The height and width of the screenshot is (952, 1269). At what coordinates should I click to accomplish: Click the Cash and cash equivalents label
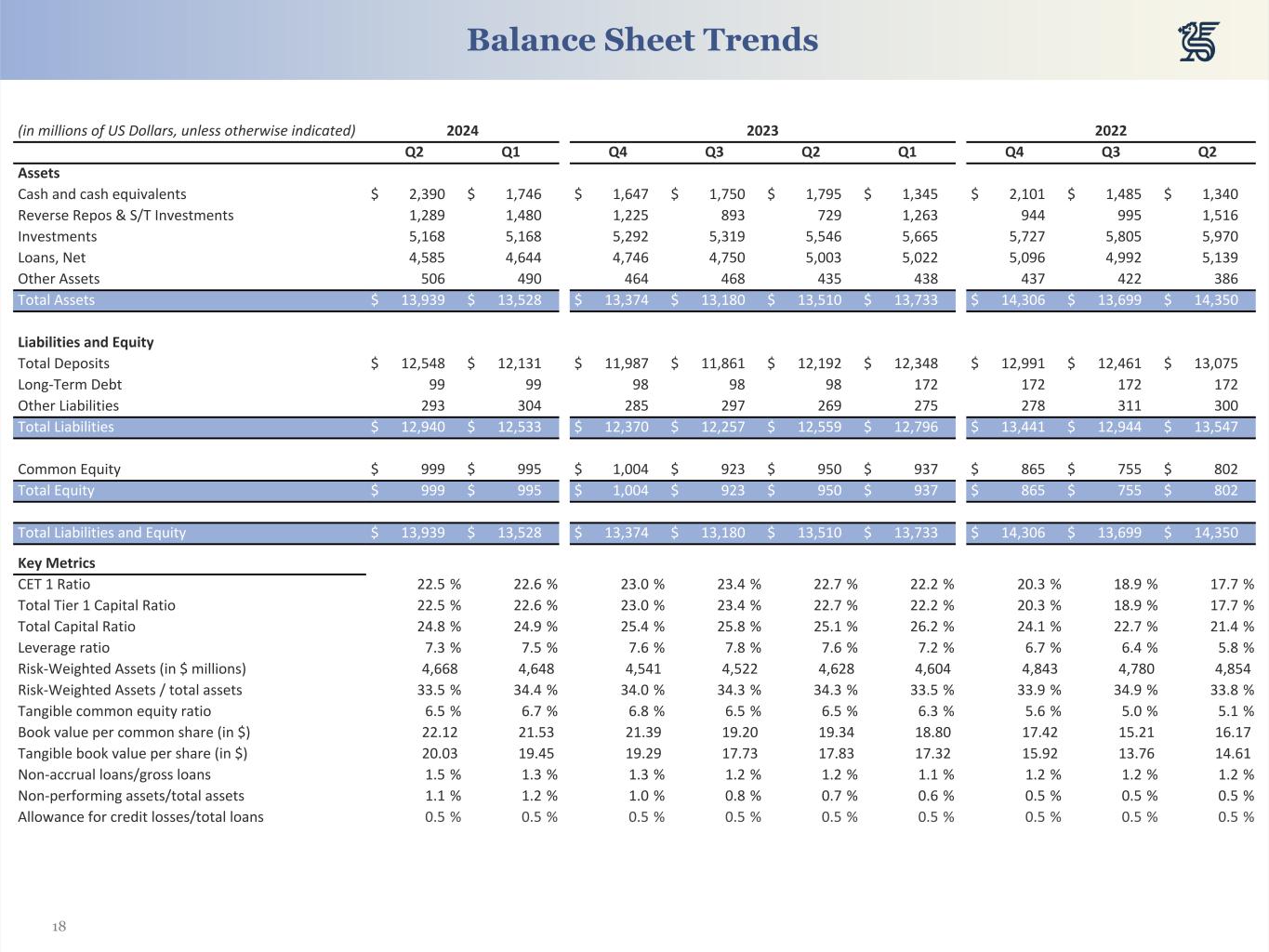[x=102, y=193]
